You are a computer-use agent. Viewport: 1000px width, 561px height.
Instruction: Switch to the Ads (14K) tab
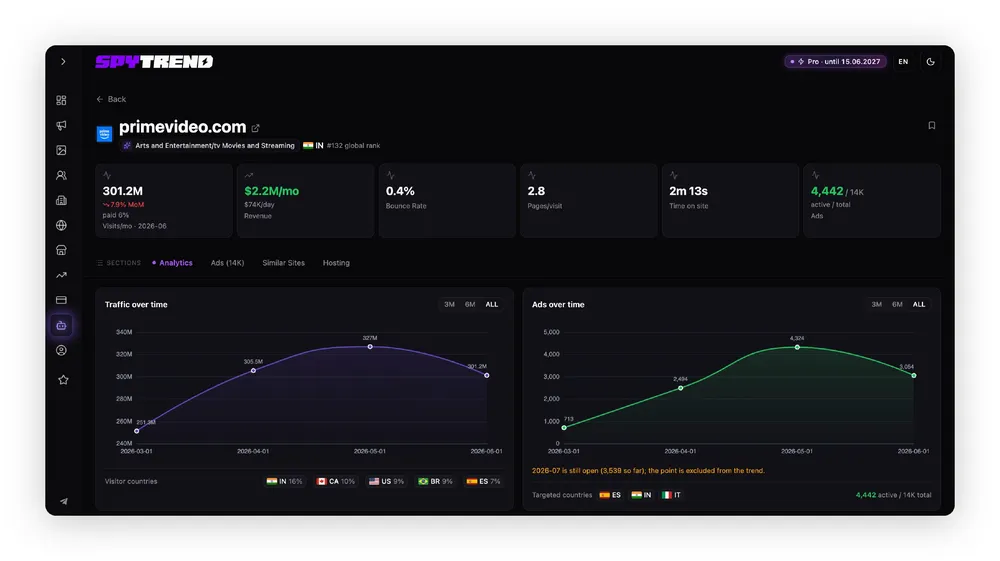[x=228, y=263]
